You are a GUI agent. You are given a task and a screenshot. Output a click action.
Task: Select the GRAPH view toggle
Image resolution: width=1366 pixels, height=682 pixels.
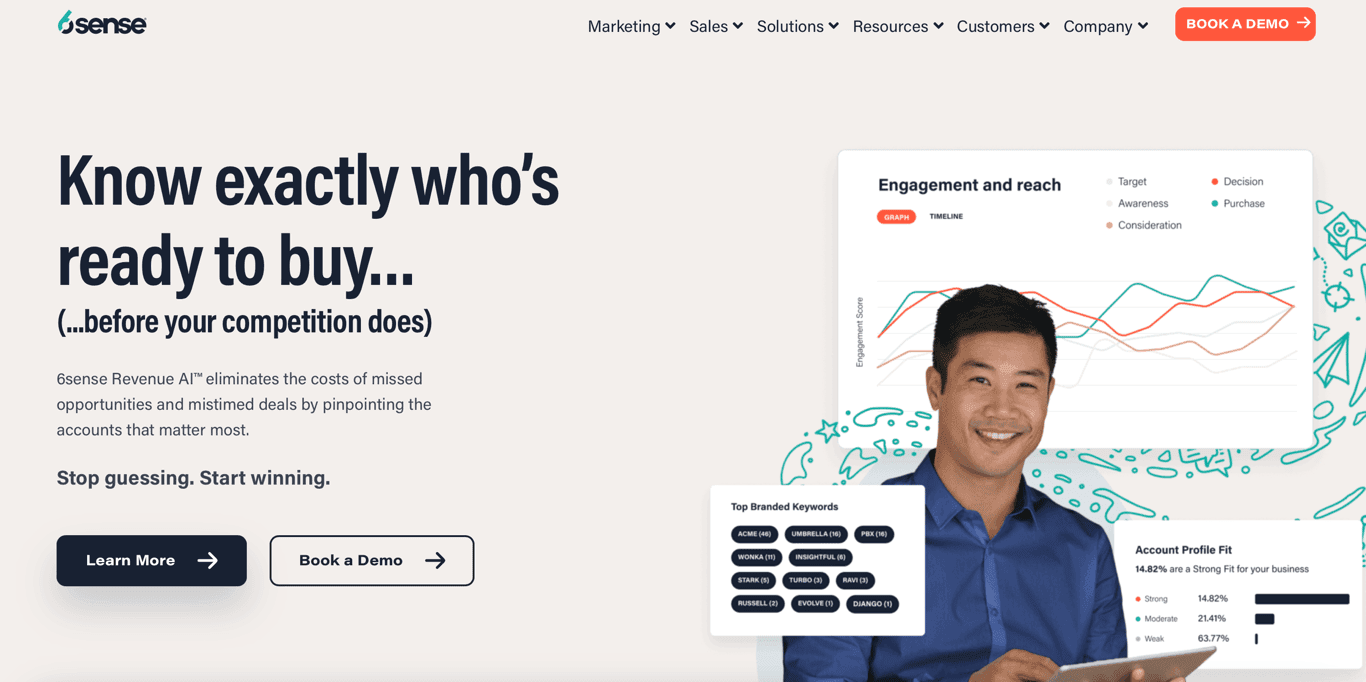click(896, 217)
